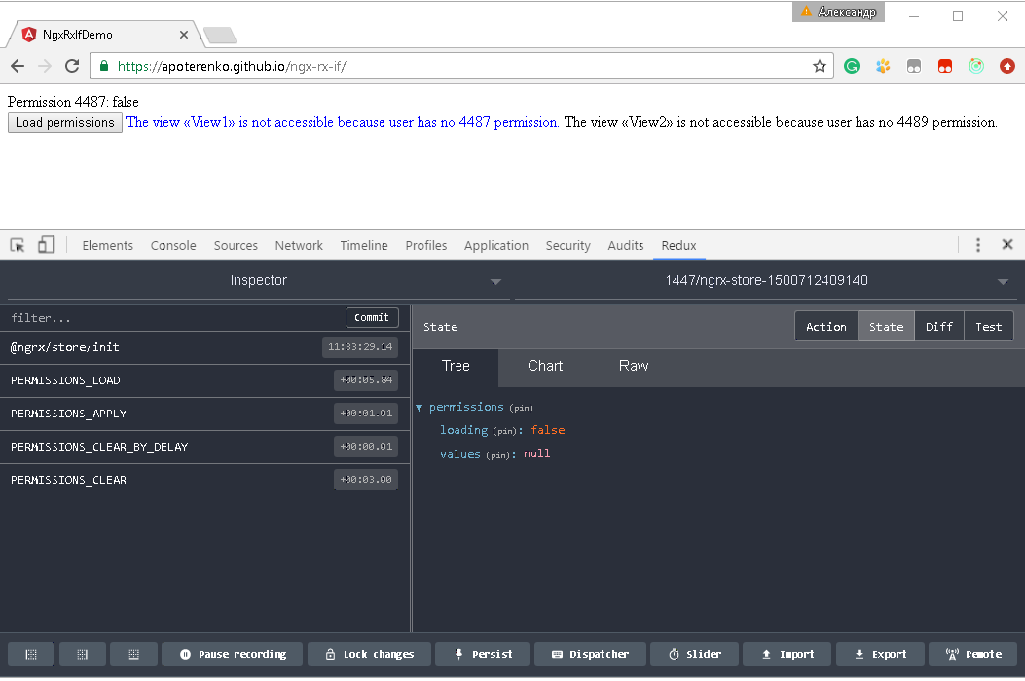The width and height of the screenshot is (1025, 681).
Task: Click the red upload-arrow extension icon
Action: pyautogui.click(x=1007, y=66)
